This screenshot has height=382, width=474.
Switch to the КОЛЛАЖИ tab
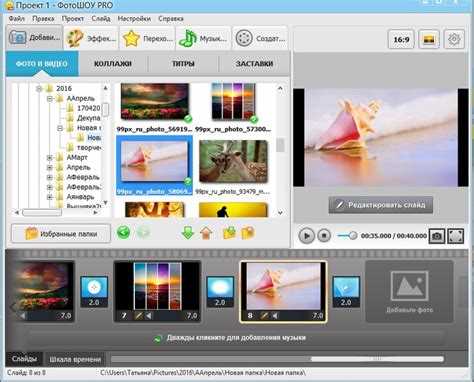(x=113, y=63)
